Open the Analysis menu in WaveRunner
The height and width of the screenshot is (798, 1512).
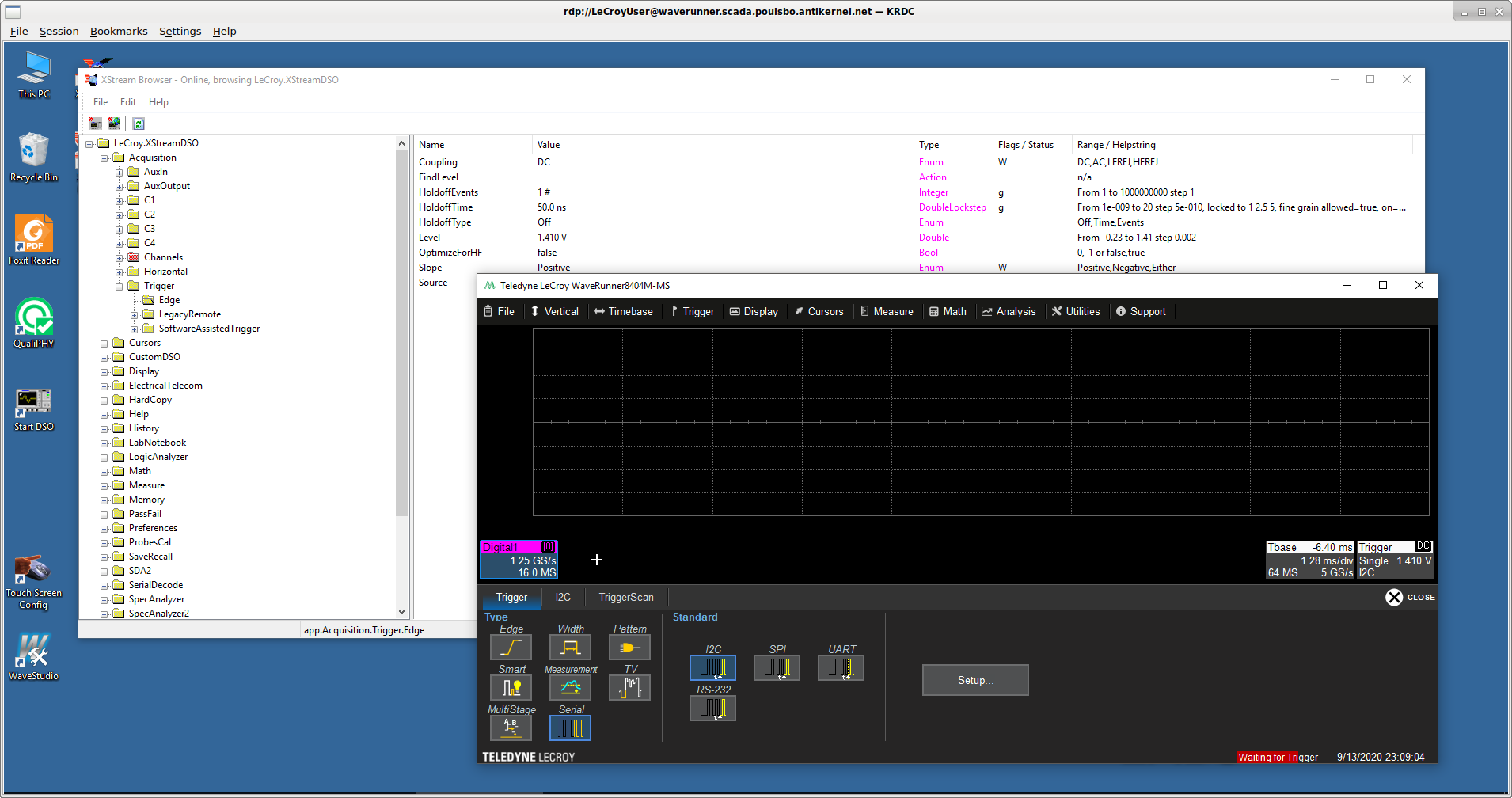point(1009,311)
